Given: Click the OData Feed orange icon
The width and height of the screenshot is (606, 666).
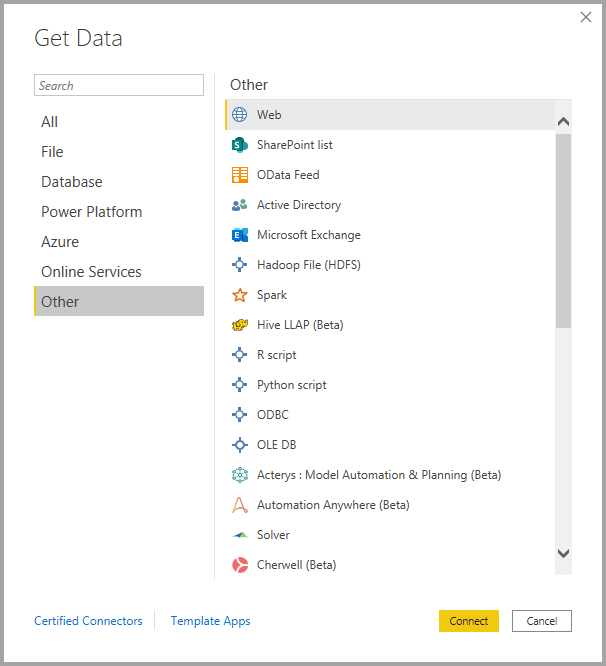Looking at the screenshot, I should point(240,175).
